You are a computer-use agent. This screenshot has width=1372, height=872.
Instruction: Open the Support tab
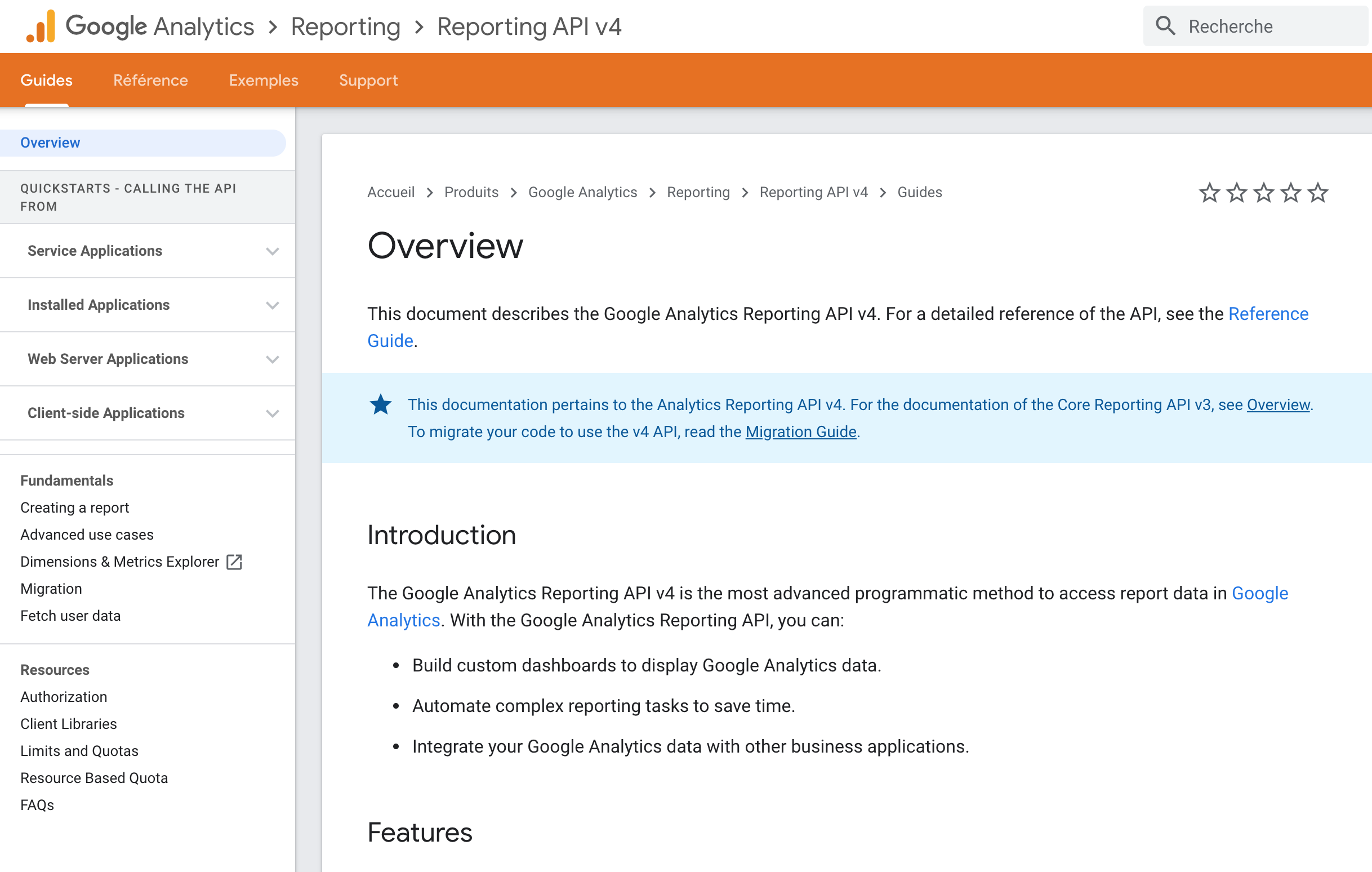(368, 81)
